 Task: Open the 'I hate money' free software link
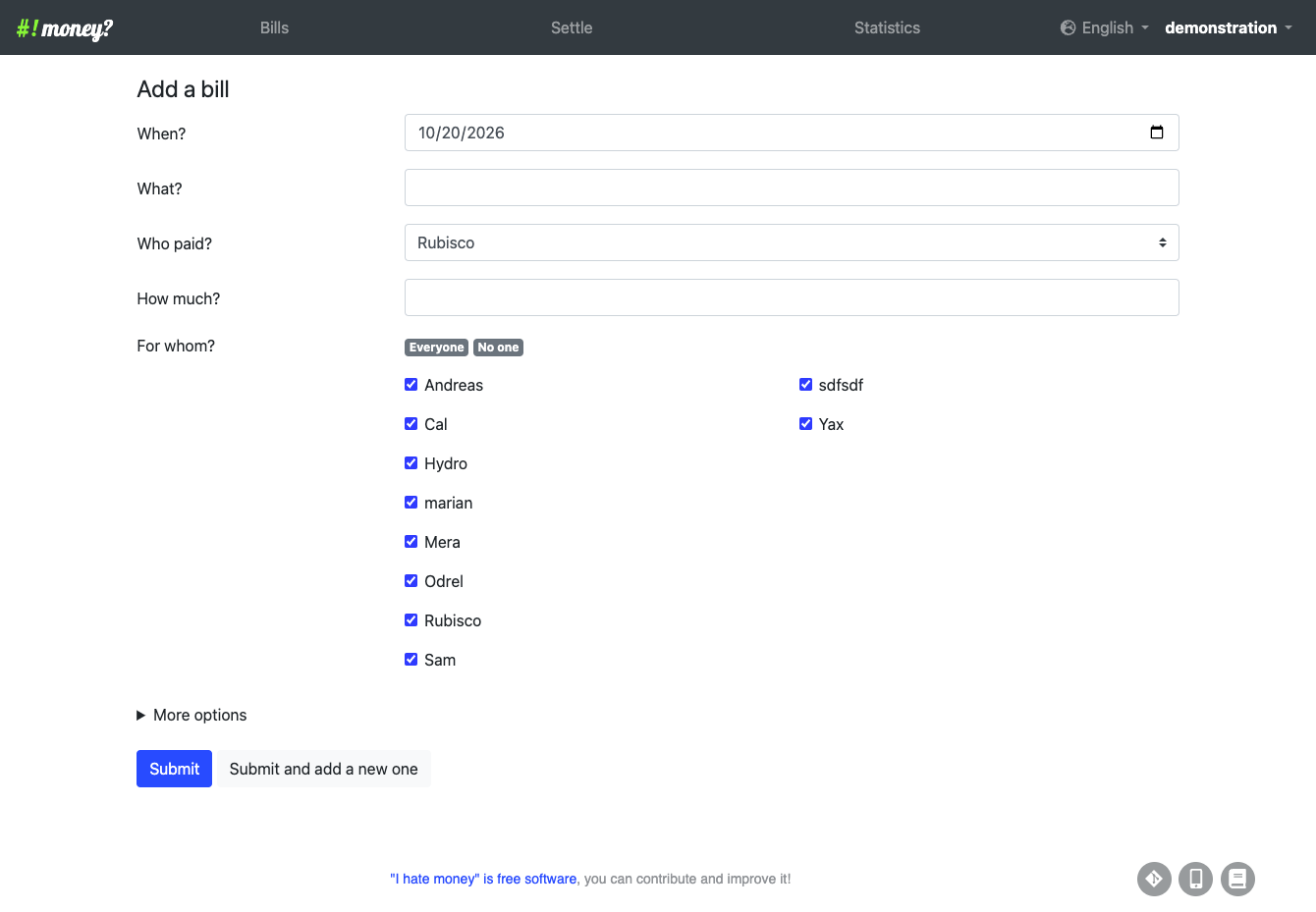tap(483, 879)
